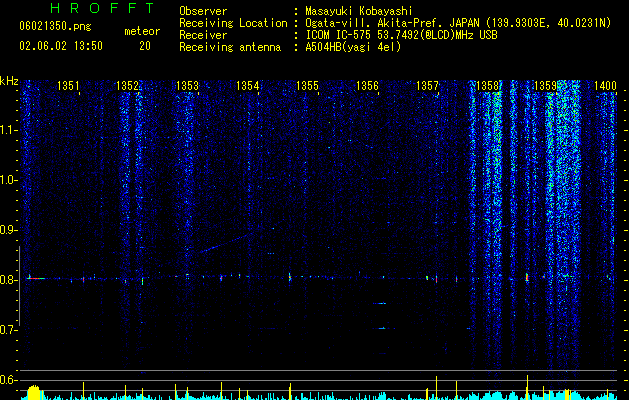
Task: Click the Receiving Location label
Action: coord(233,23)
